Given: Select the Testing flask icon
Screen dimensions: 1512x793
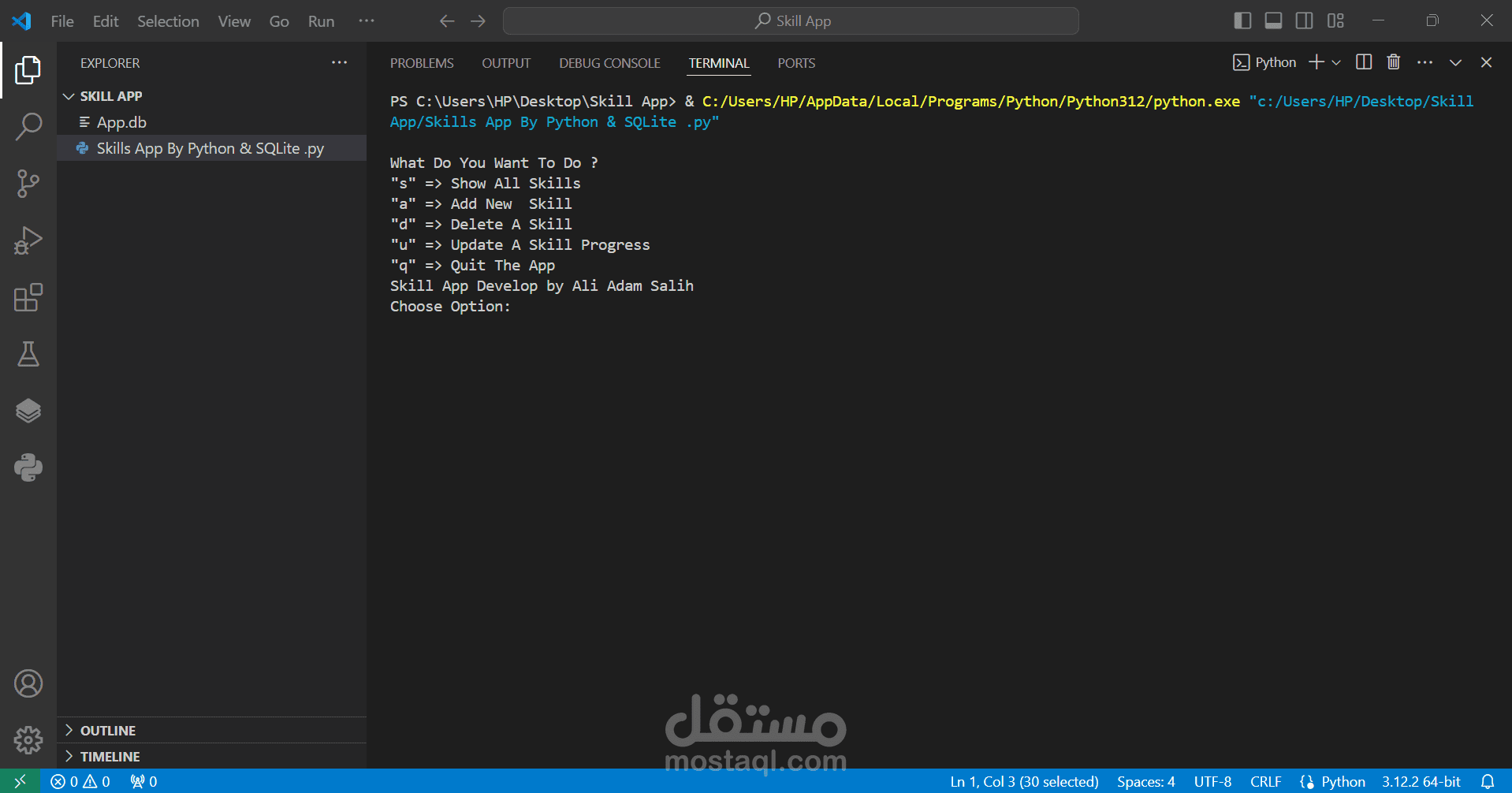Looking at the screenshot, I should 28,354.
